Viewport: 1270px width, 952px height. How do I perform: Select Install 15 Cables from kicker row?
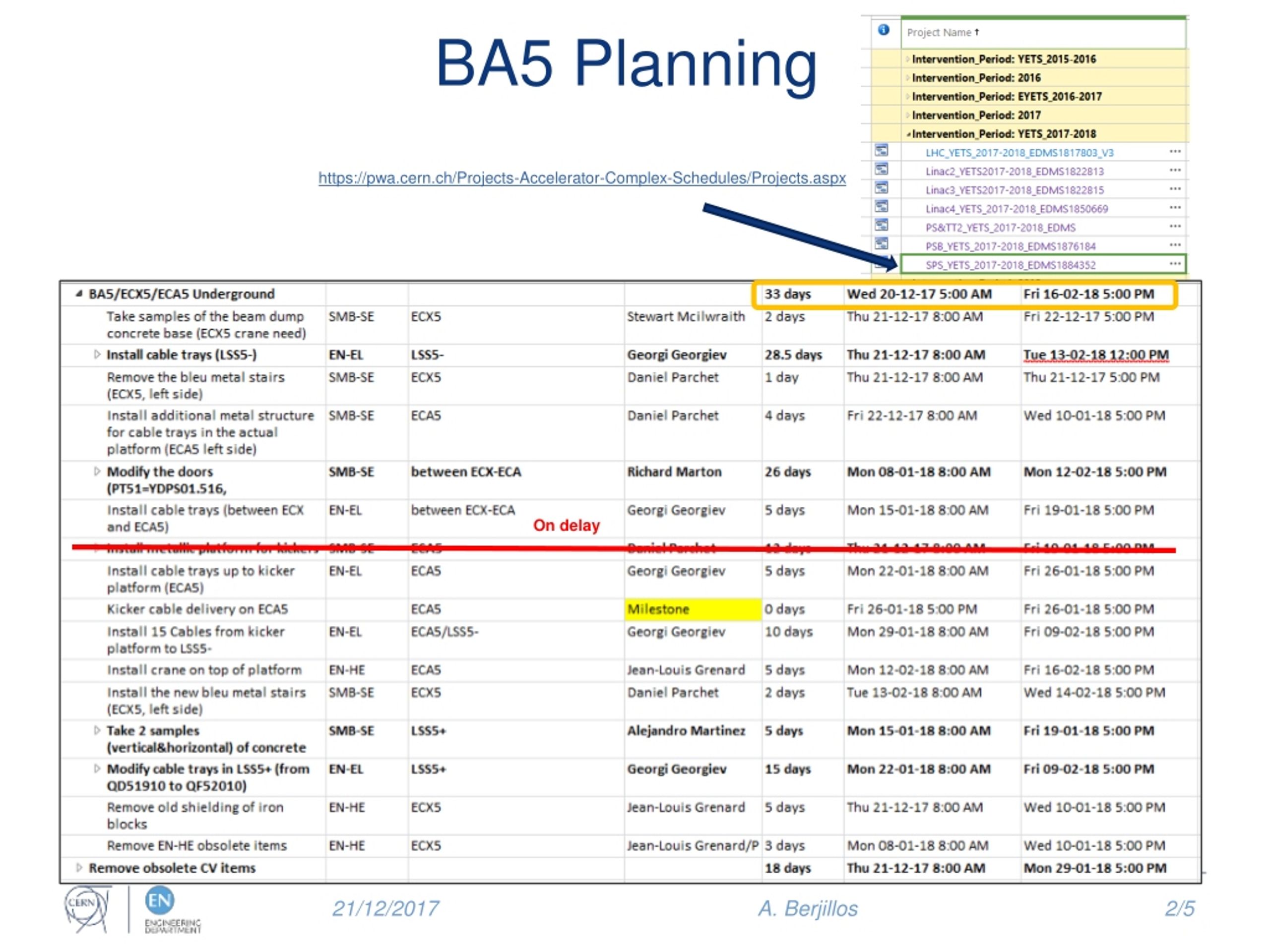click(631, 640)
